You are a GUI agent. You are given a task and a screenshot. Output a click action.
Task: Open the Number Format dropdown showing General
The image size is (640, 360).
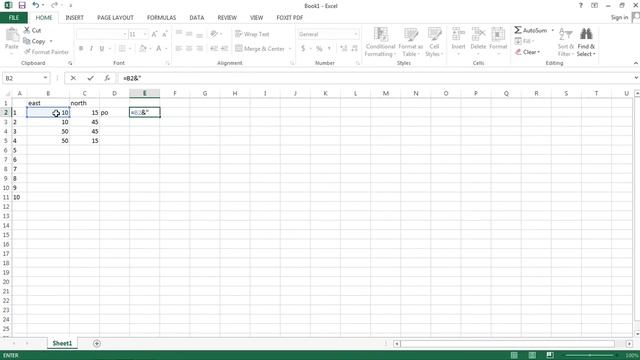pos(356,34)
